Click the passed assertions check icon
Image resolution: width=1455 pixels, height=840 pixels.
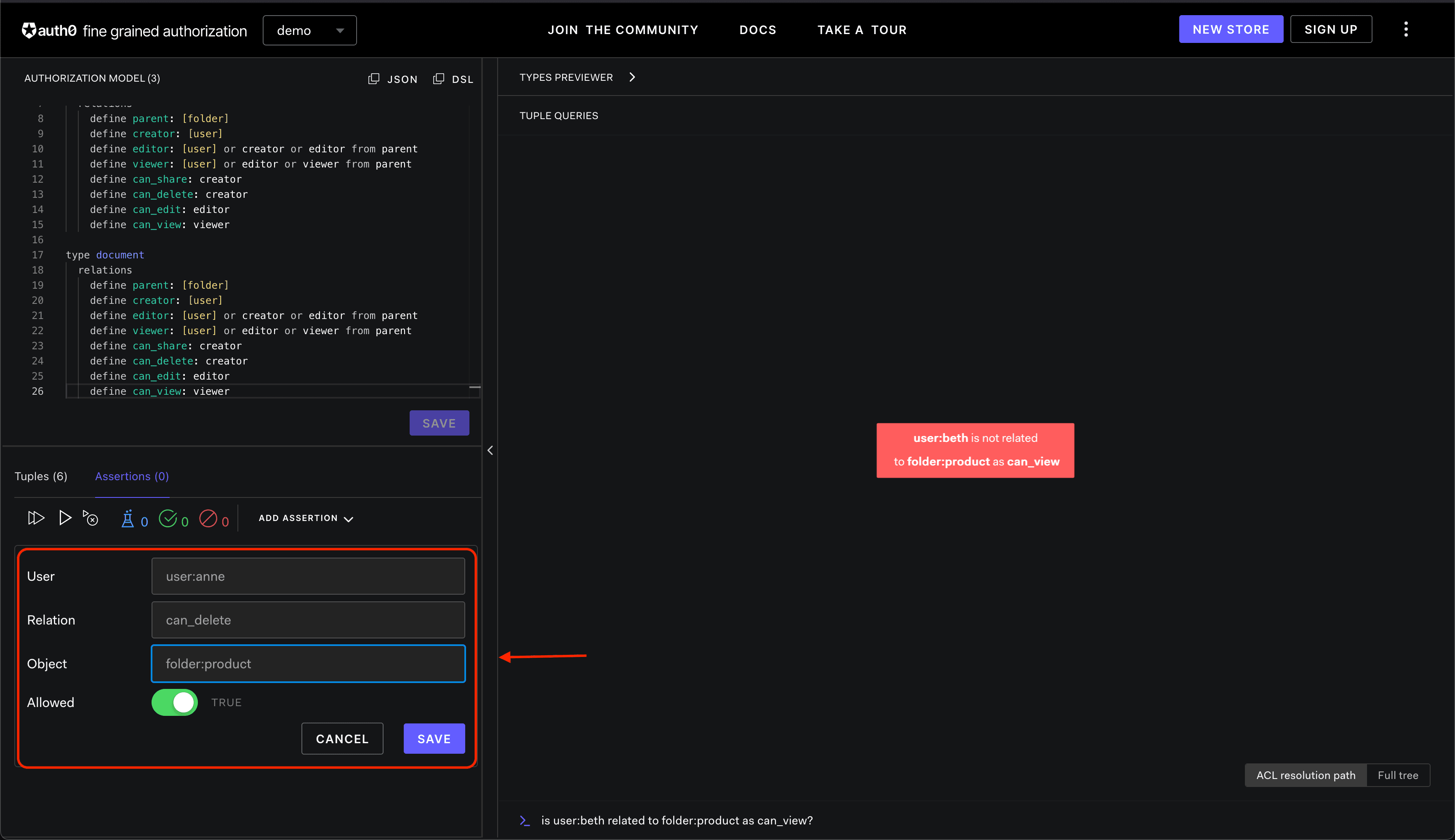click(168, 518)
